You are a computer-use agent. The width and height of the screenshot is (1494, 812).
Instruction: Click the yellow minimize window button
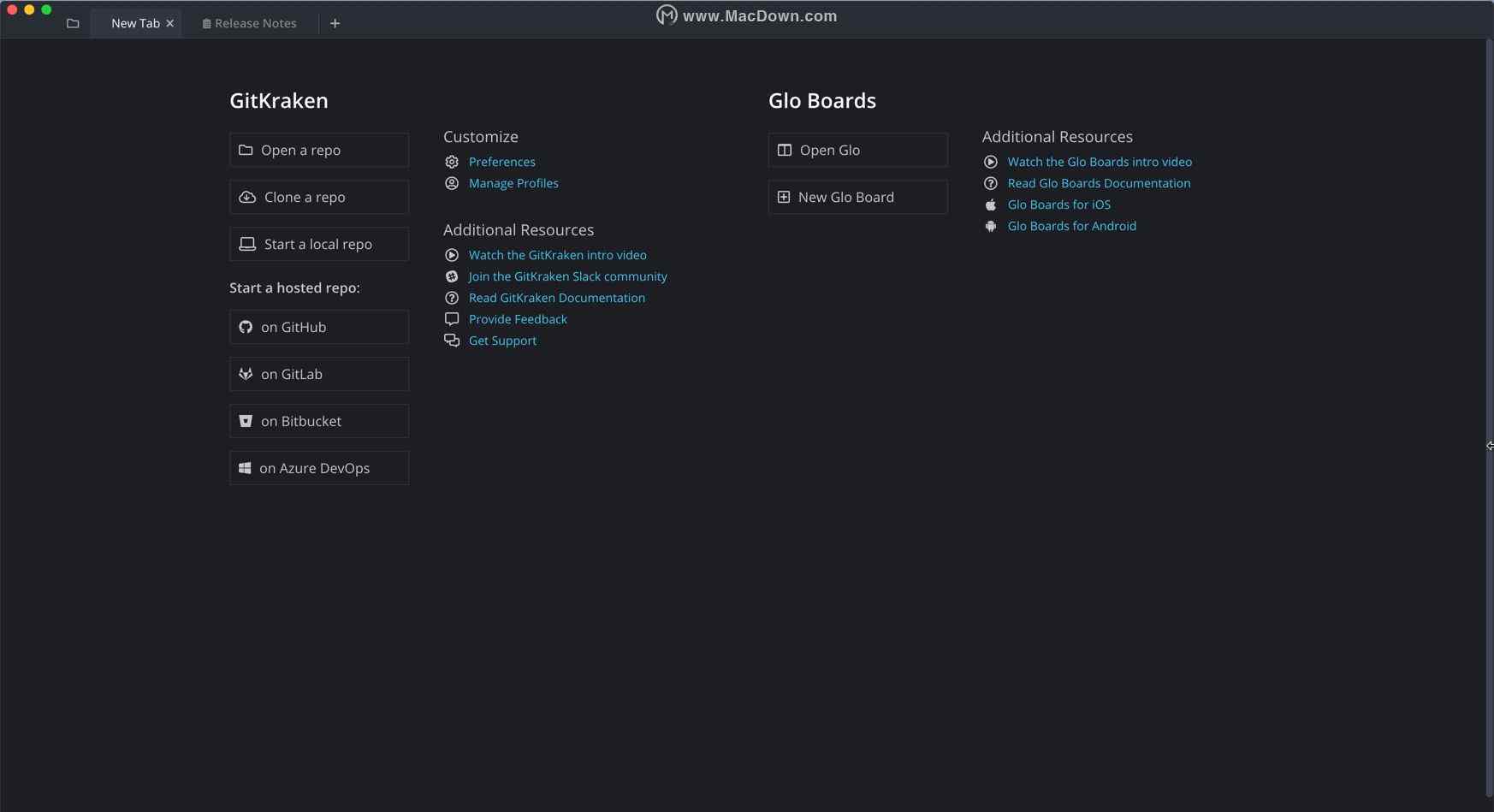29,9
